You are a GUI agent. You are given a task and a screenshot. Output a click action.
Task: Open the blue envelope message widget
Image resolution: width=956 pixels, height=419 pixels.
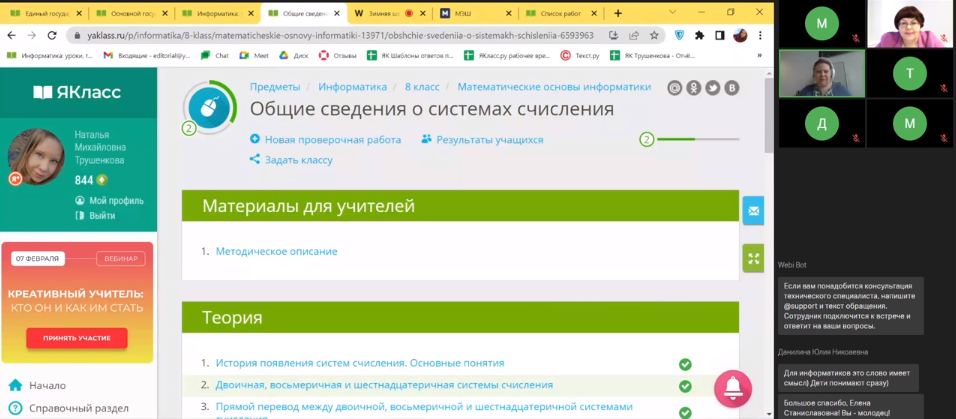(x=753, y=211)
